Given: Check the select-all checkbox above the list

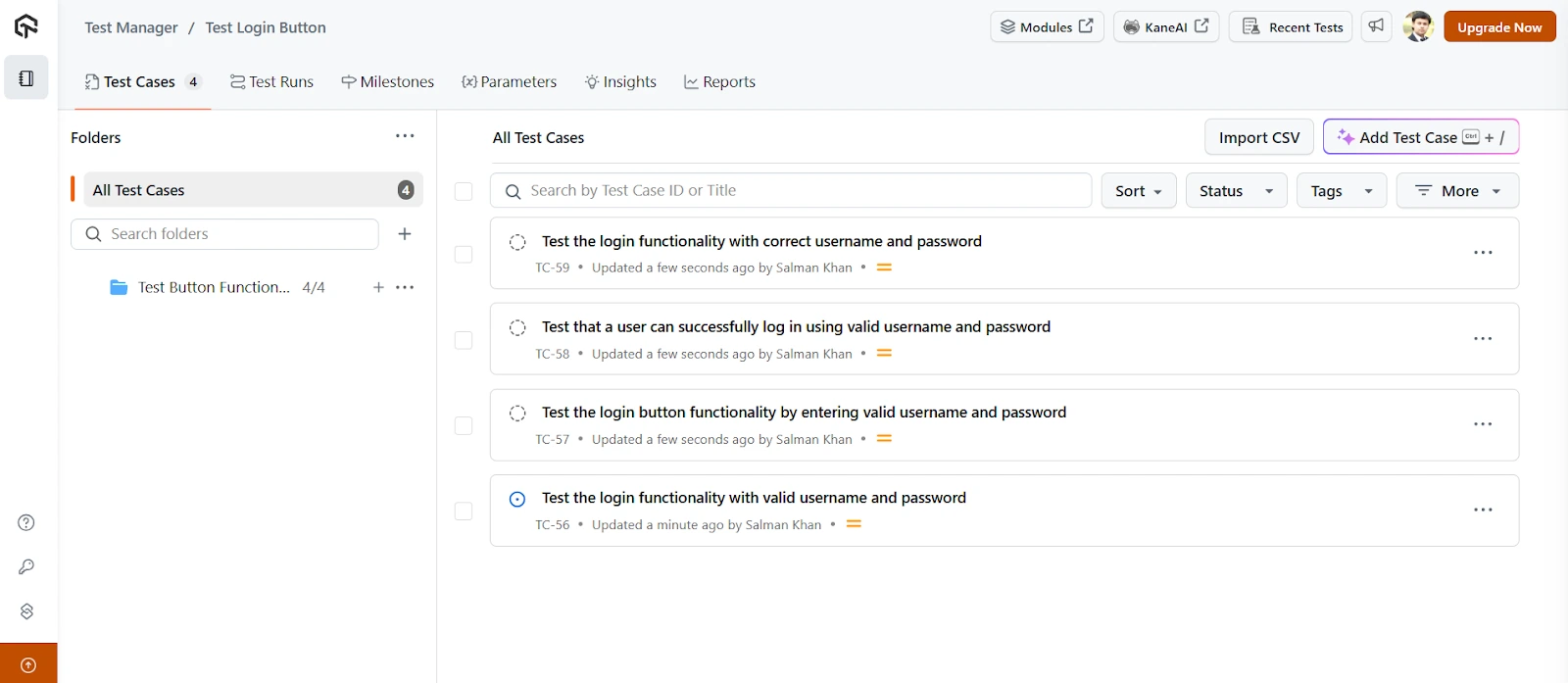Looking at the screenshot, I should click(x=462, y=192).
